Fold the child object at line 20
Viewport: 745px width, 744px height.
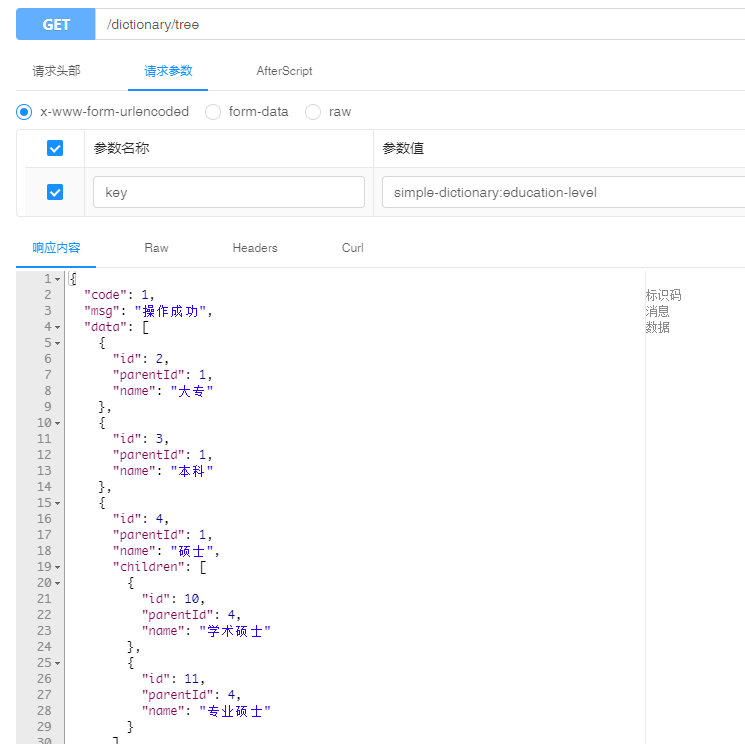[57, 583]
